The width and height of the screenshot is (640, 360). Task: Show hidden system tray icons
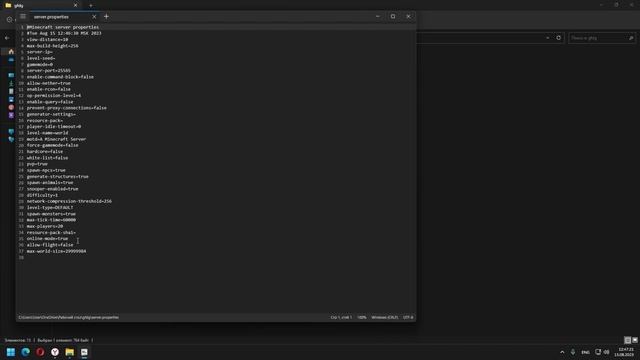tap(562, 352)
